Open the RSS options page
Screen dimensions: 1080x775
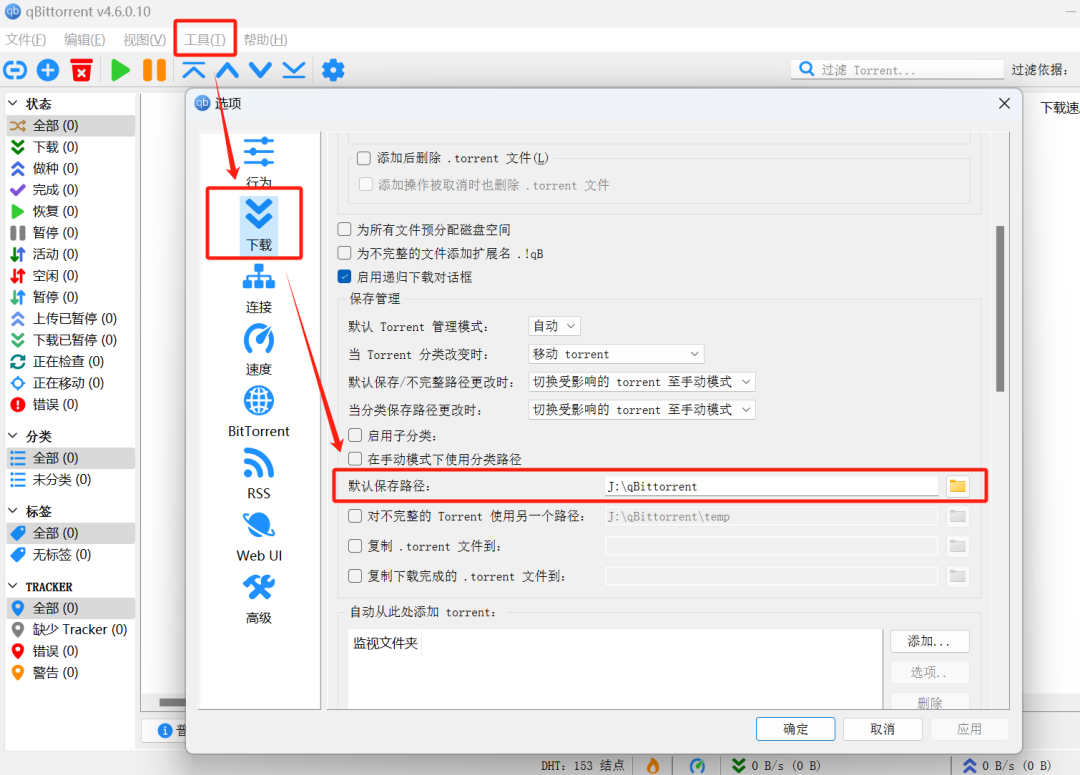pyautogui.click(x=259, y=474)
